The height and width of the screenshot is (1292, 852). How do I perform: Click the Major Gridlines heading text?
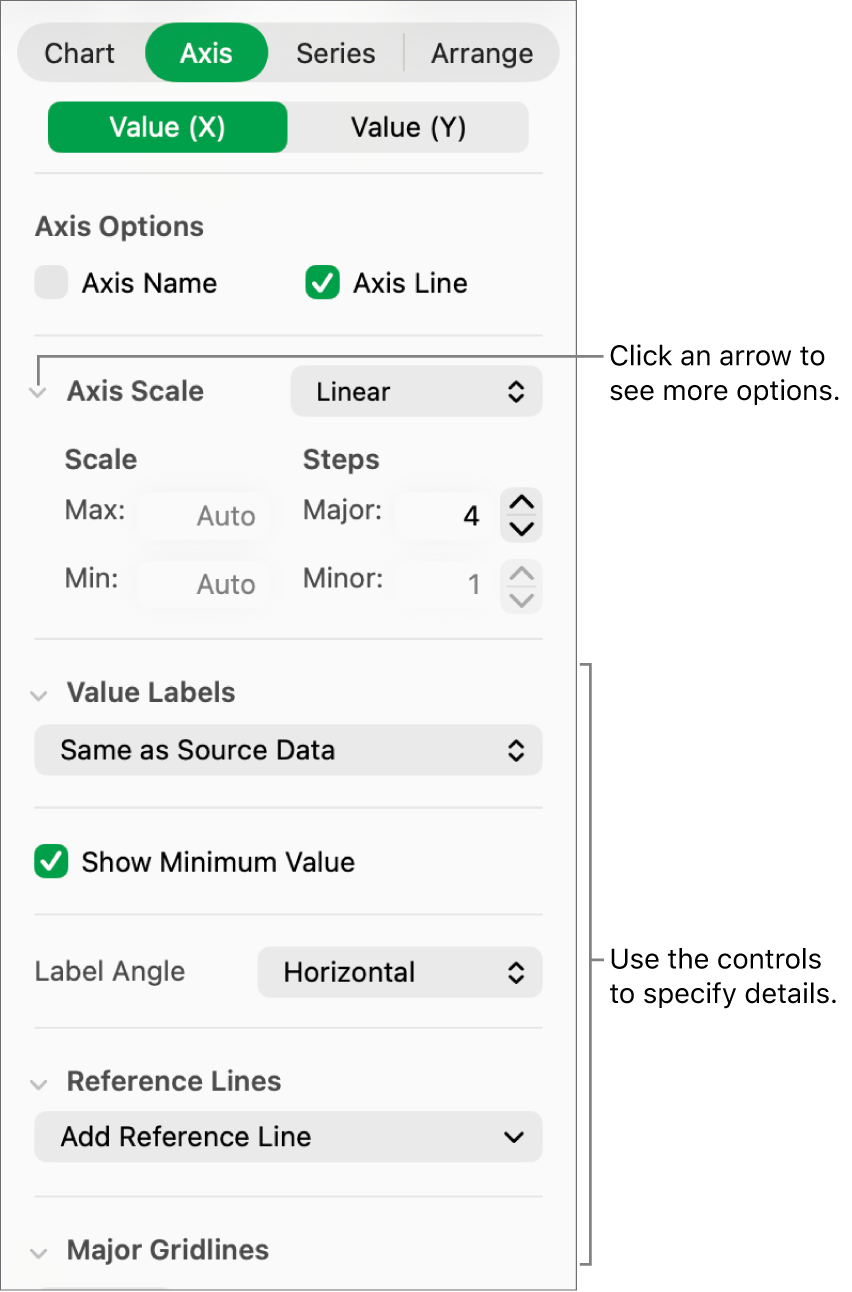[168, 1250]
